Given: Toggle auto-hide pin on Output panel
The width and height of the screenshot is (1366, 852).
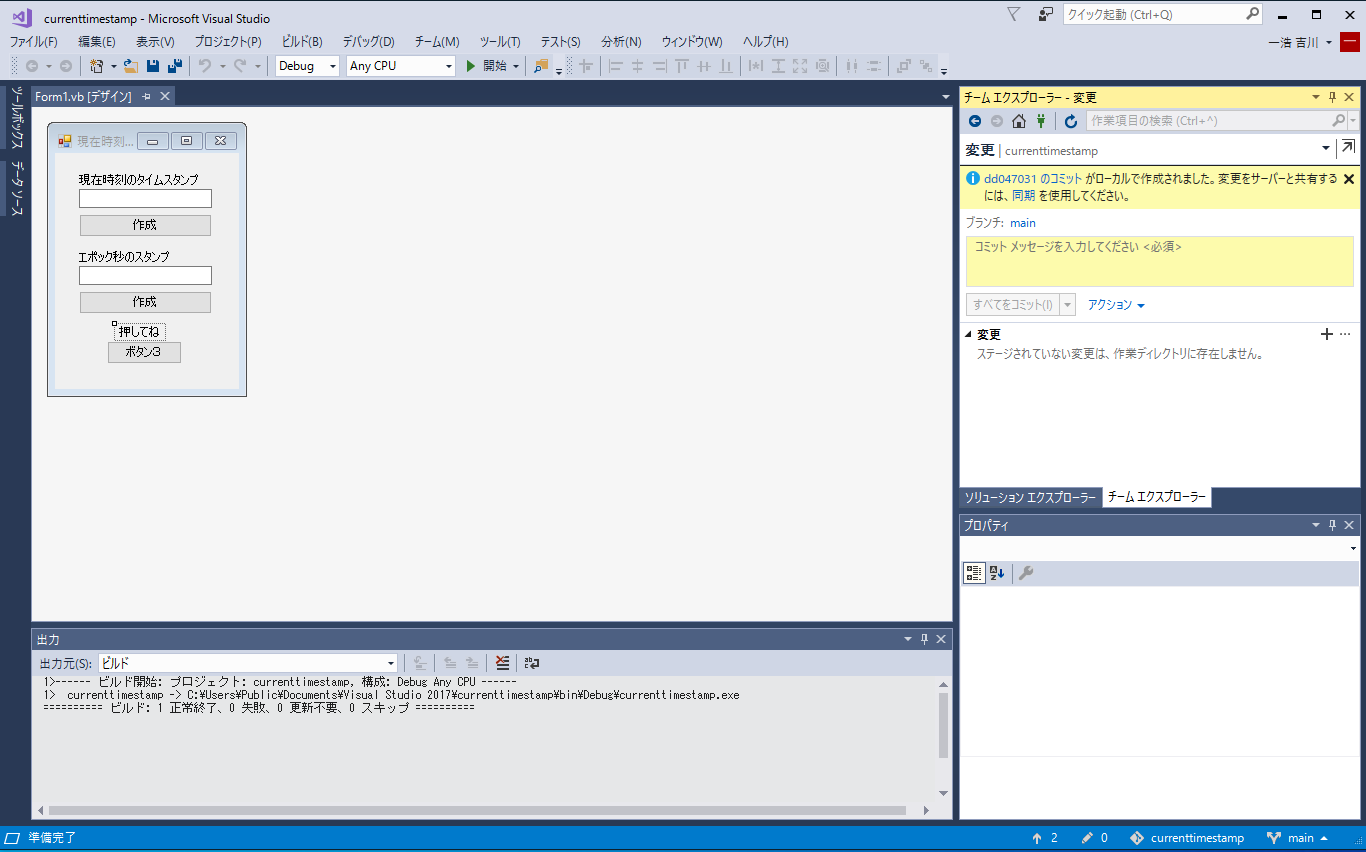Looking at the screenshot, I should [925, 639].
